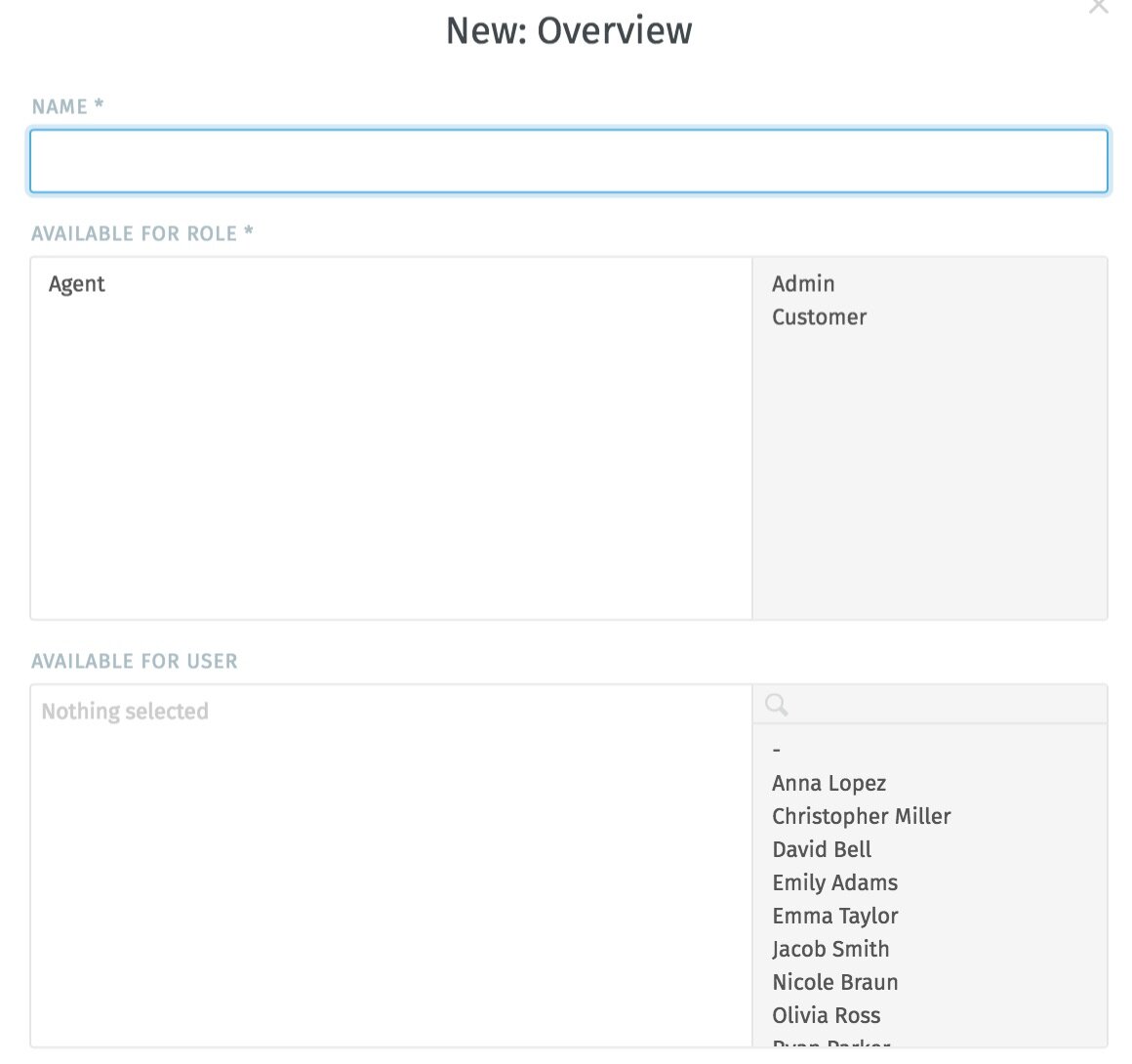Click the magnifier search icon in user panel
Screen dimensions: 1132x1064
click(x=776, y=704)
